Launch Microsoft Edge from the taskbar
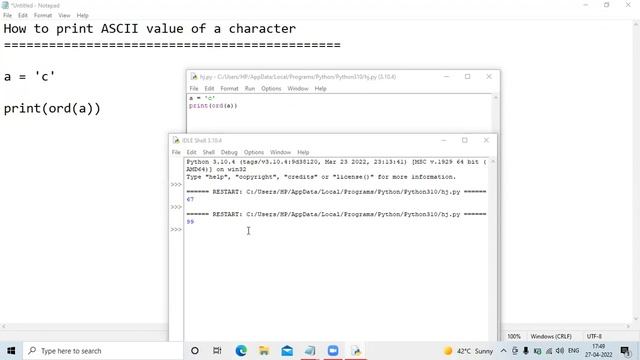 tap(241, 351)
